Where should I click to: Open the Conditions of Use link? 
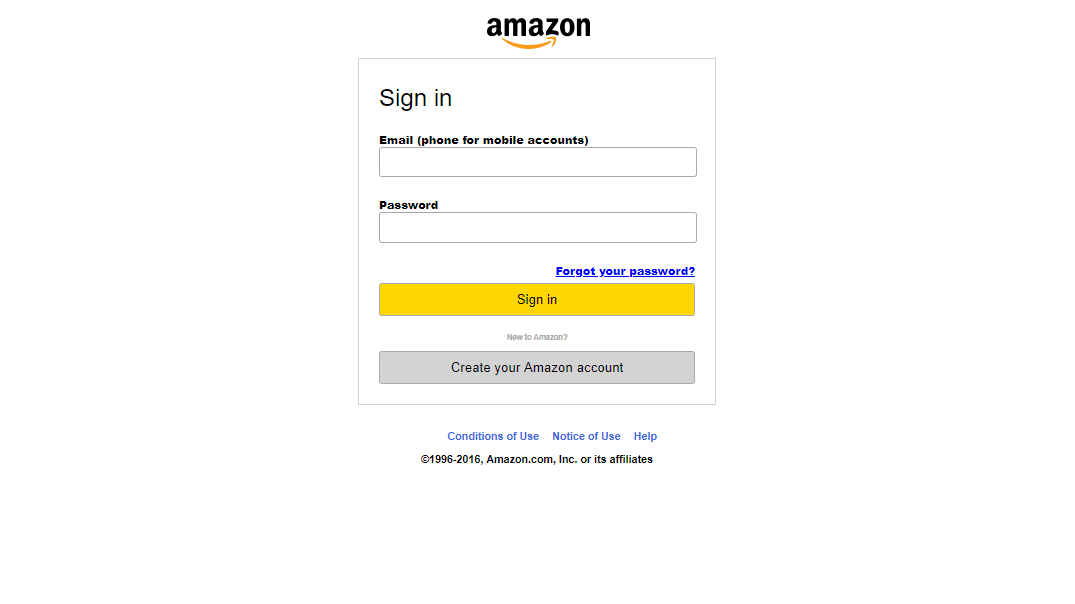tap(493, 436)
